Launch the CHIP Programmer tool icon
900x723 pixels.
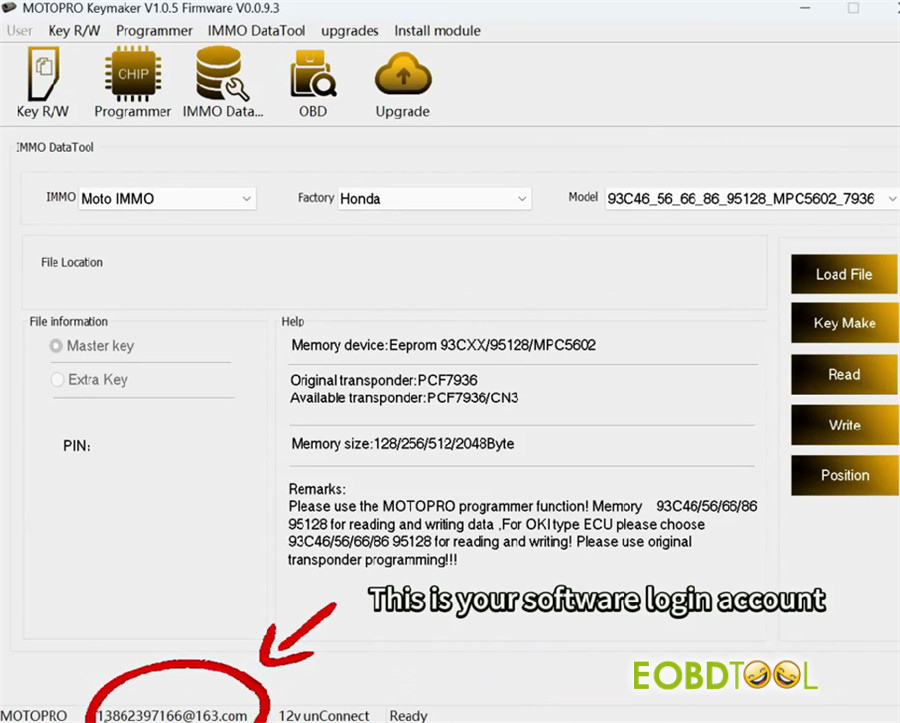click(133, 83)
